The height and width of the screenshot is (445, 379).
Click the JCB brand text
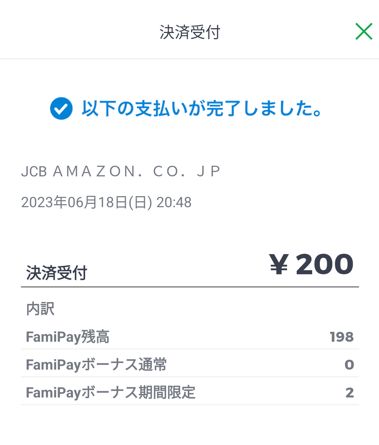point(34,172)
